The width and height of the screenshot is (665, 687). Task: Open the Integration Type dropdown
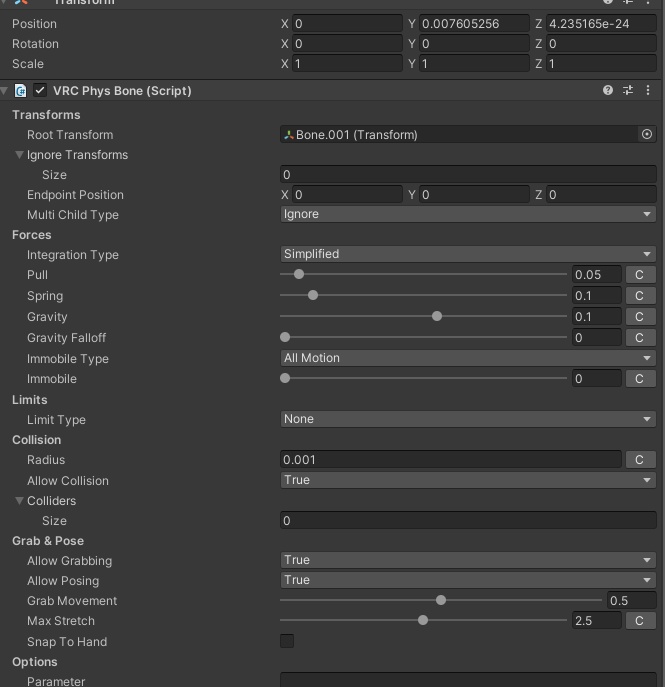click(x=468, y=254)
